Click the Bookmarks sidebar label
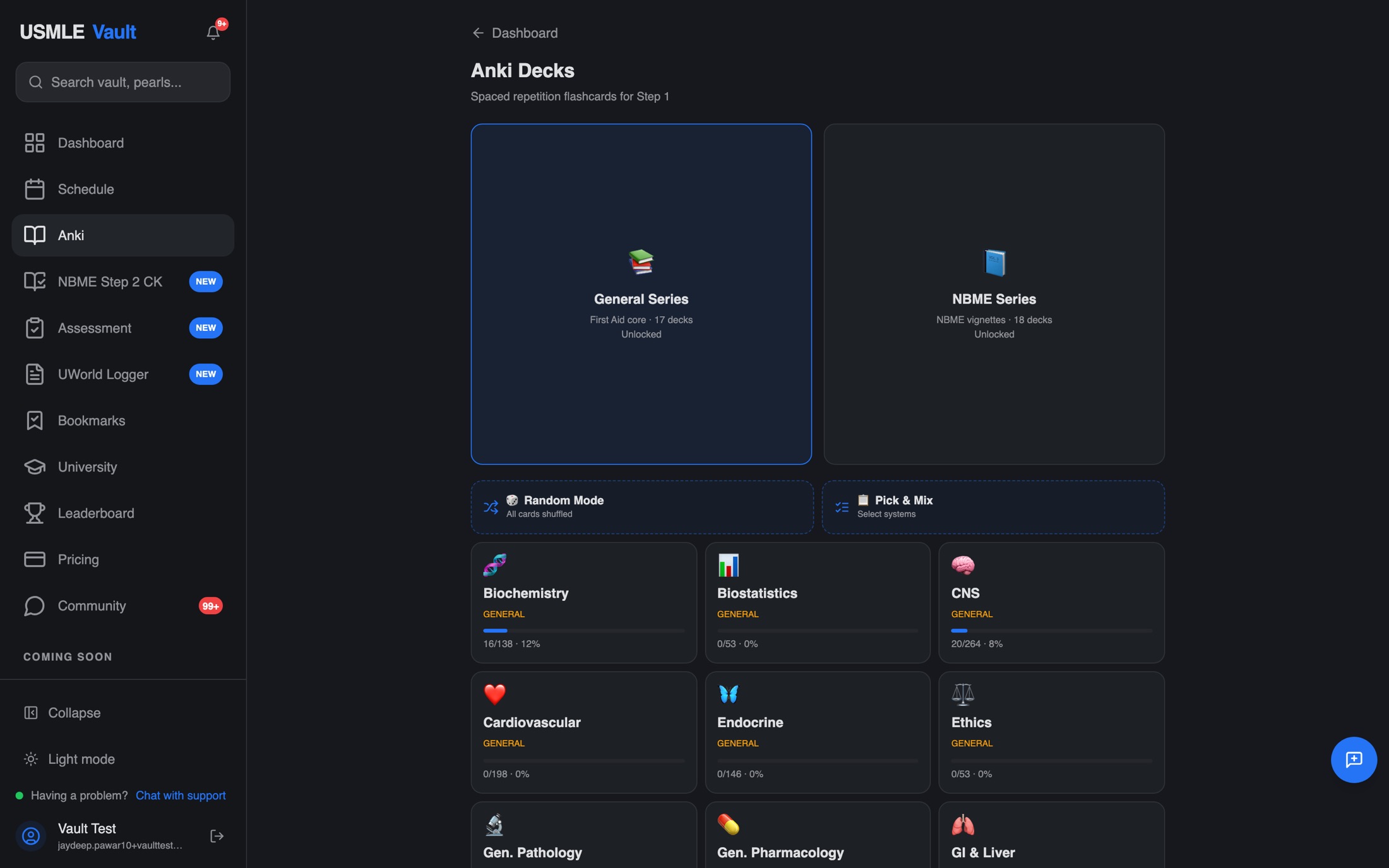Image resolution: width=1389 pixels, height=868 pixels. tap(92, 420)
